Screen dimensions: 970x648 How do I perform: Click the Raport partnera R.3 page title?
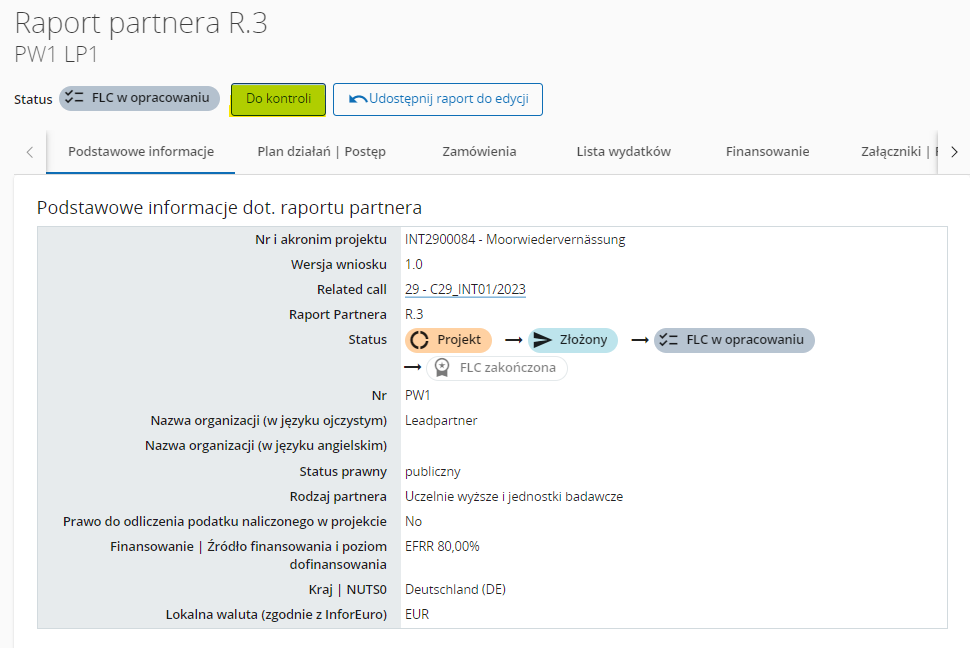point(141,24)
